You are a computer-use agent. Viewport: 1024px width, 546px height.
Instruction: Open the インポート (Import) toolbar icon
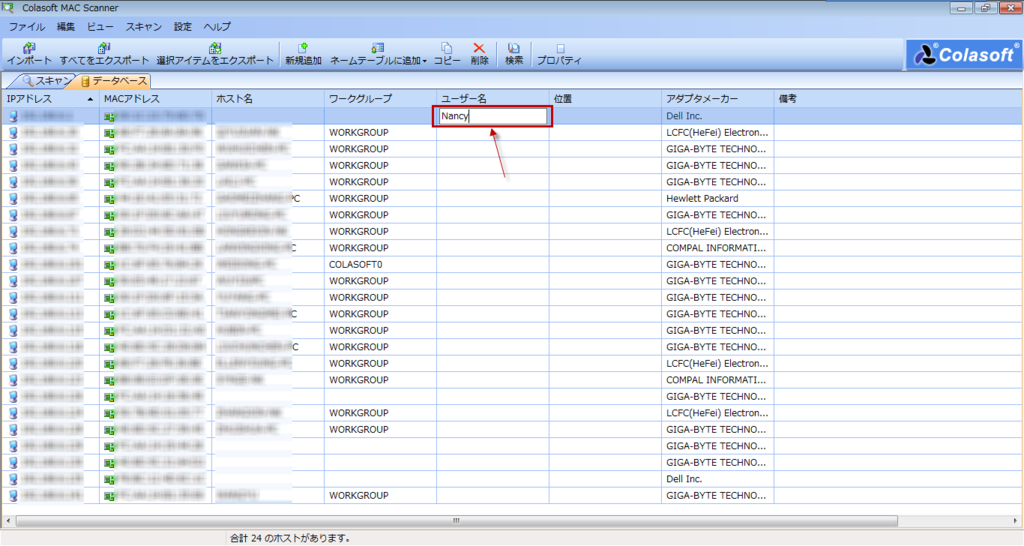click(x=29, y=54)
